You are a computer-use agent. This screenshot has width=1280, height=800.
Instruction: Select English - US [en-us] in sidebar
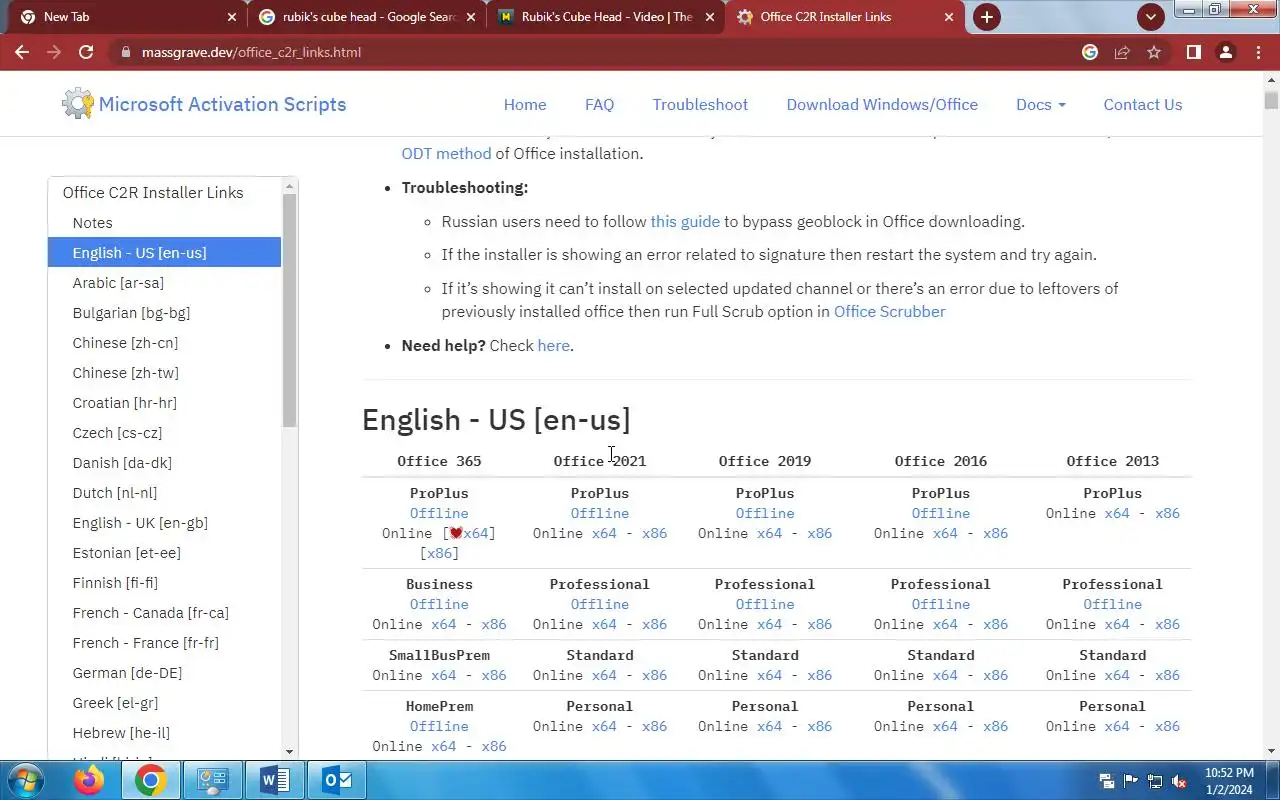pos(164,253)
